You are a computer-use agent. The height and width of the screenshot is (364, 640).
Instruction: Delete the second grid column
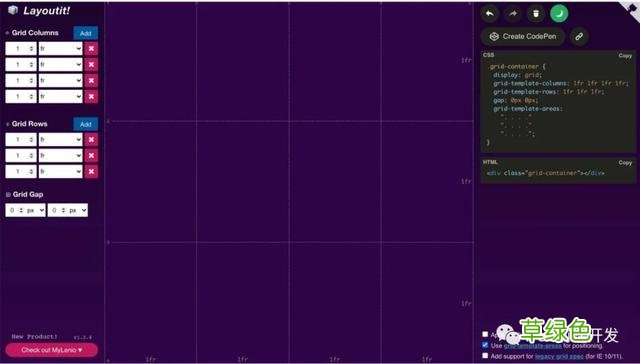tap(91, 64)
